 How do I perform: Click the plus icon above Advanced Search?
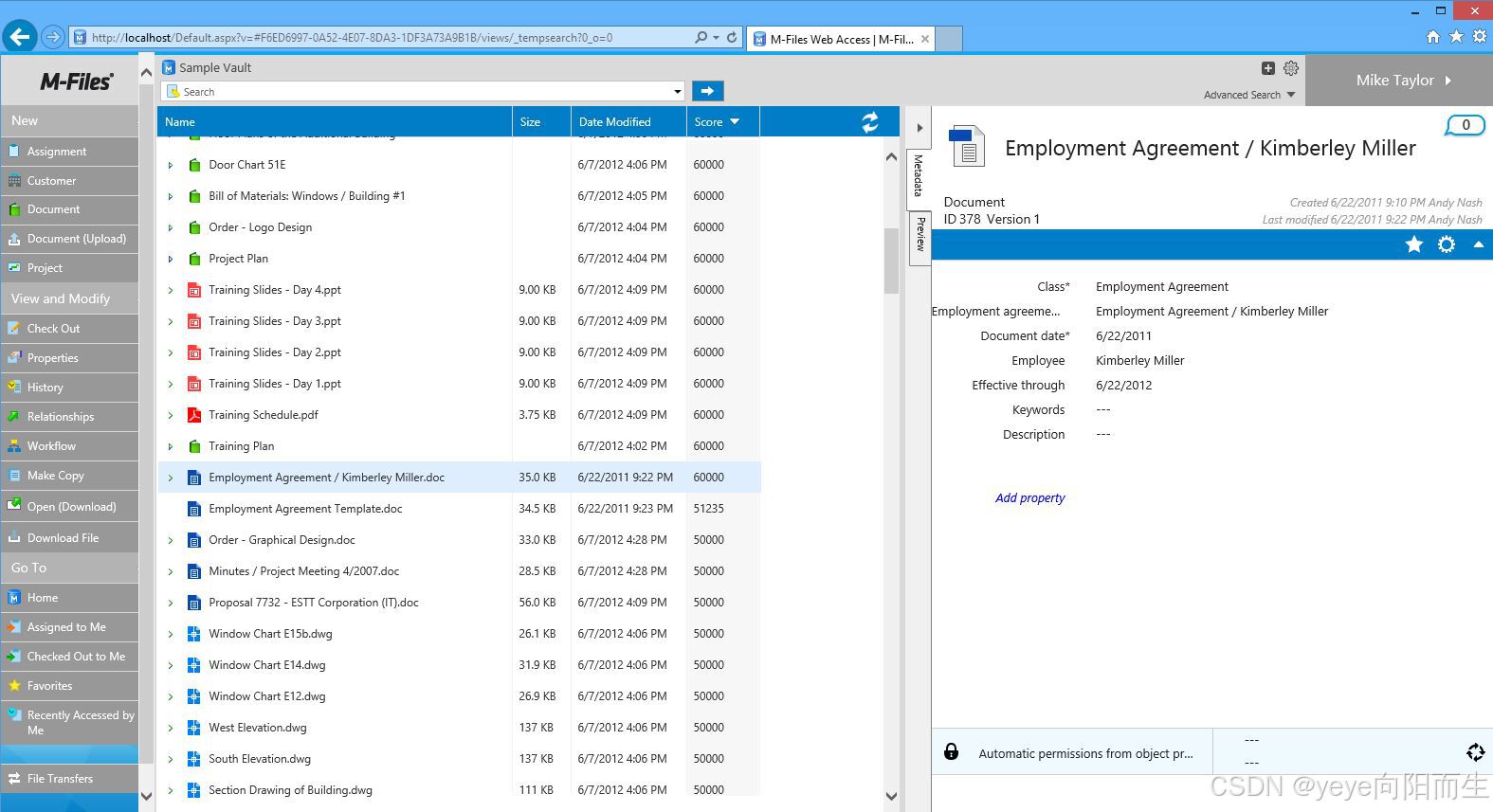(1268, 68)
